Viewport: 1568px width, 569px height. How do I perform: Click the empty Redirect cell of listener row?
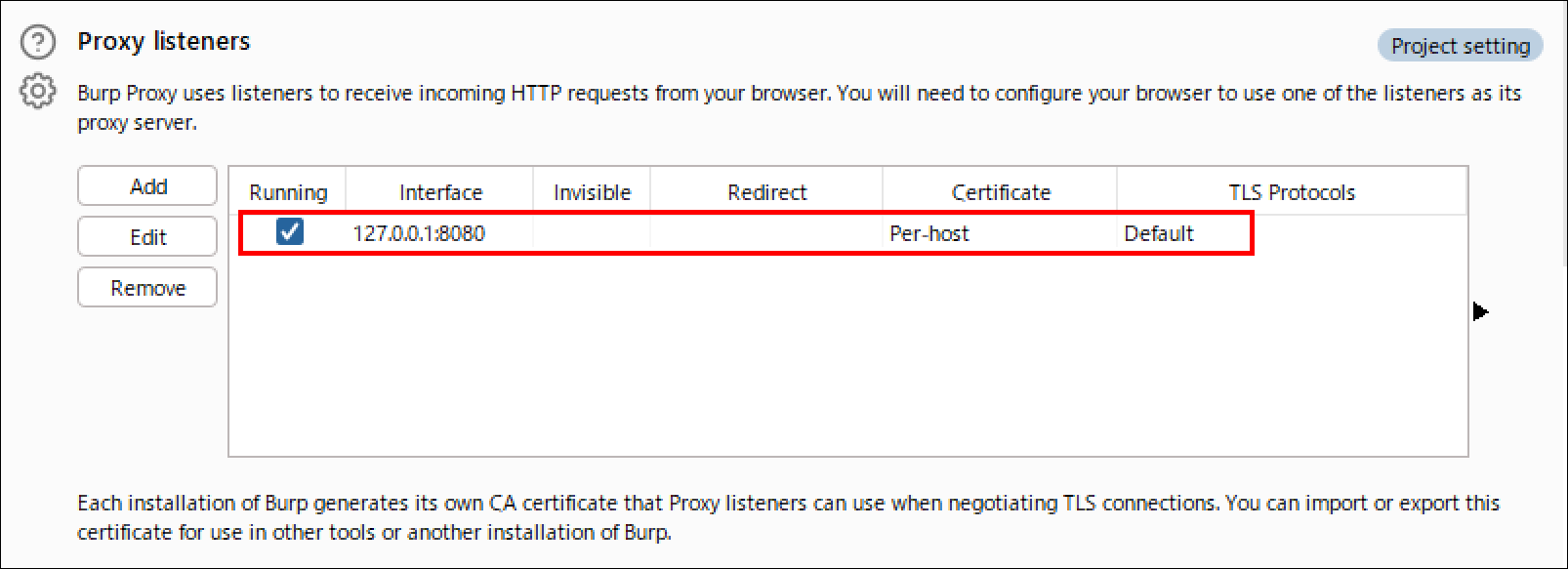tap(766, 233)
